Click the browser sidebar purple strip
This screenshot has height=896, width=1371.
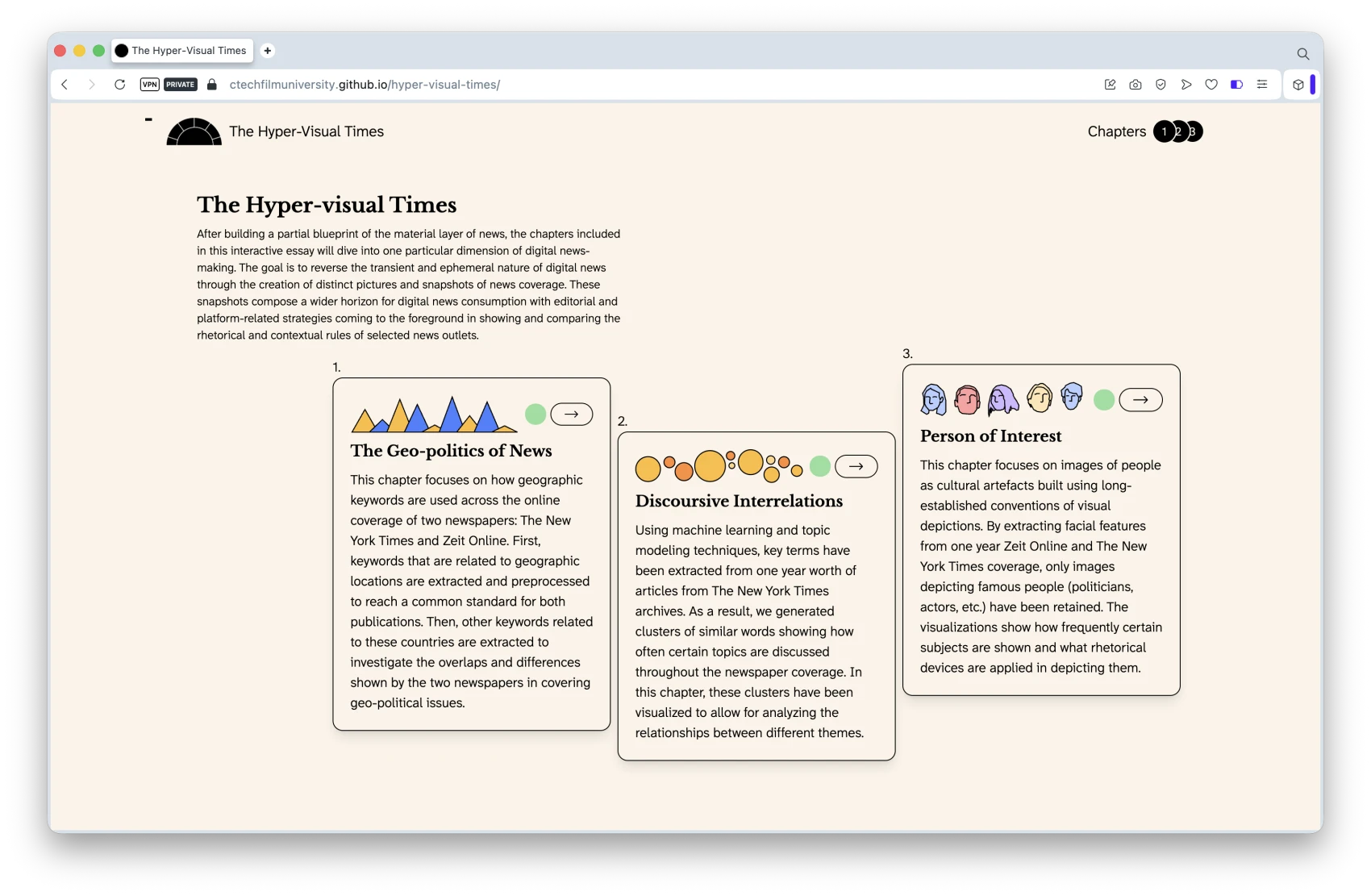tap(1313, 85)
